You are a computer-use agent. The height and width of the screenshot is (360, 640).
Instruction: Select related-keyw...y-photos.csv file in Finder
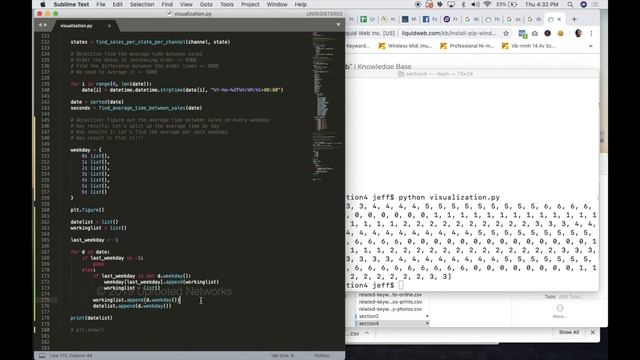point(390,309)
